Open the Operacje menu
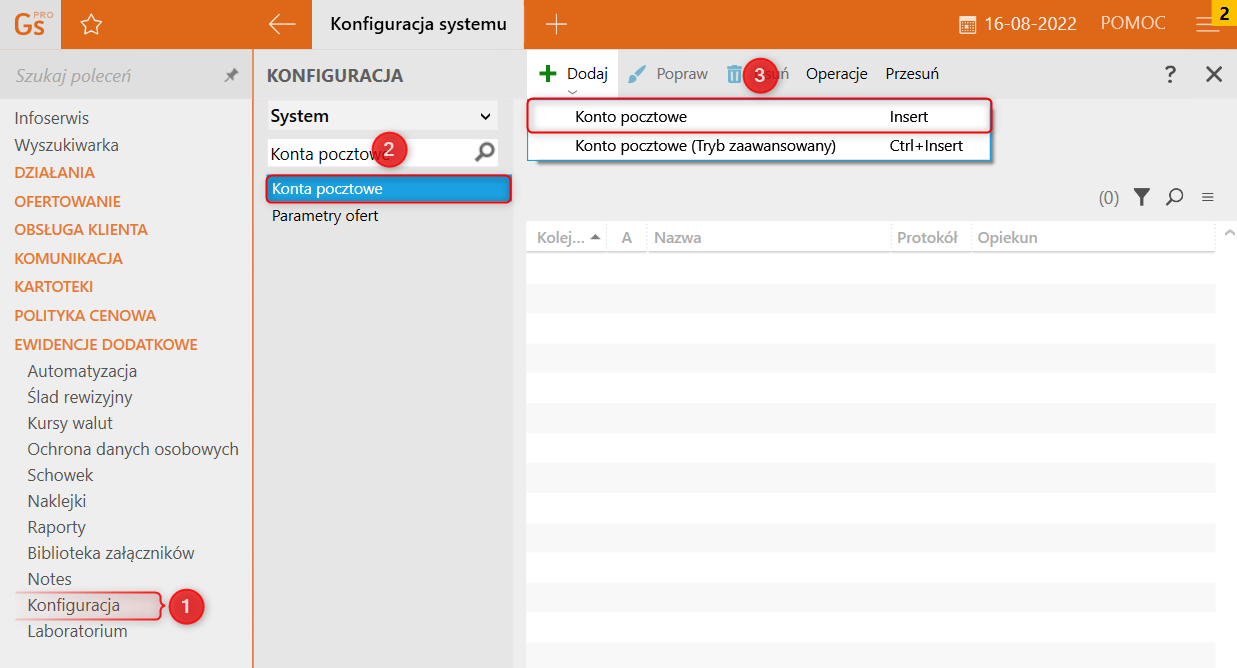 pyautogui.click(x=836, y=74)
